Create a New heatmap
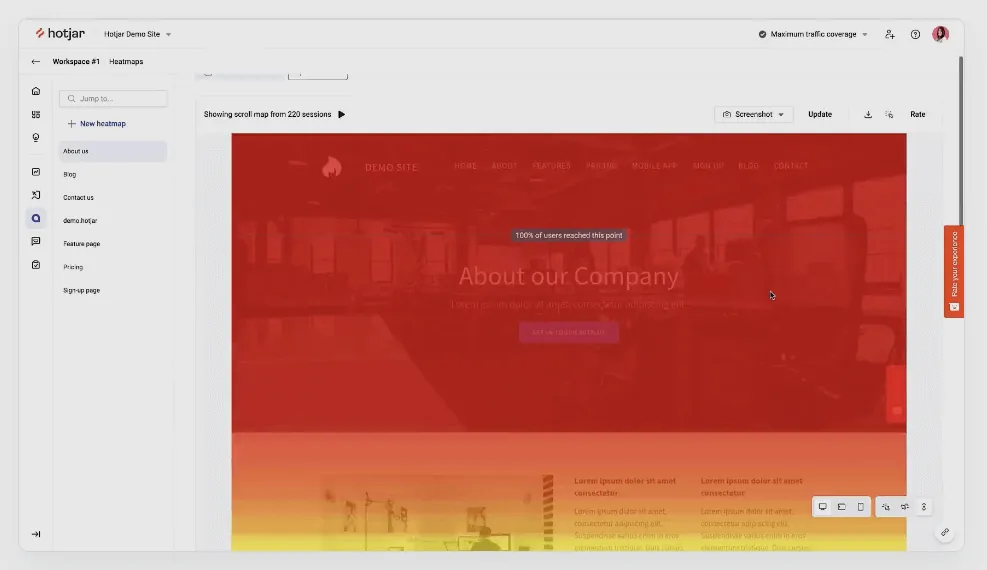This screenshot has width=987, height=570. pos(97,124)
